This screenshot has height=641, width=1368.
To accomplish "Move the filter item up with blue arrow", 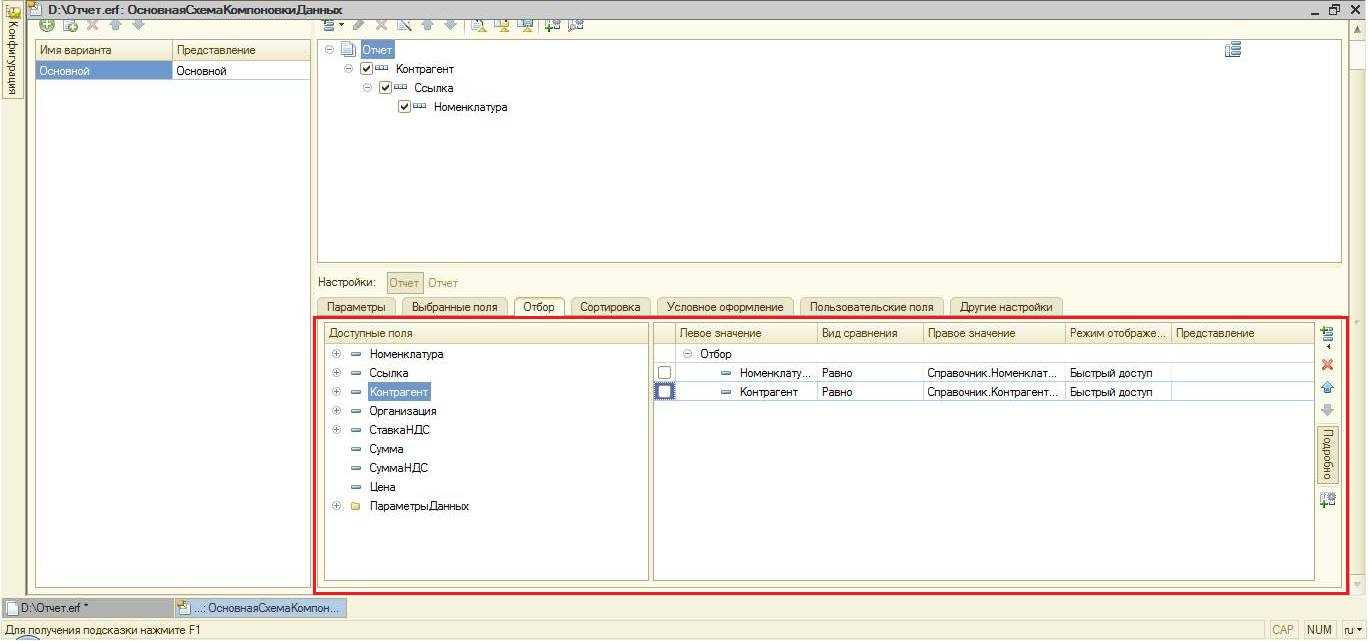I will [1327, 387].
